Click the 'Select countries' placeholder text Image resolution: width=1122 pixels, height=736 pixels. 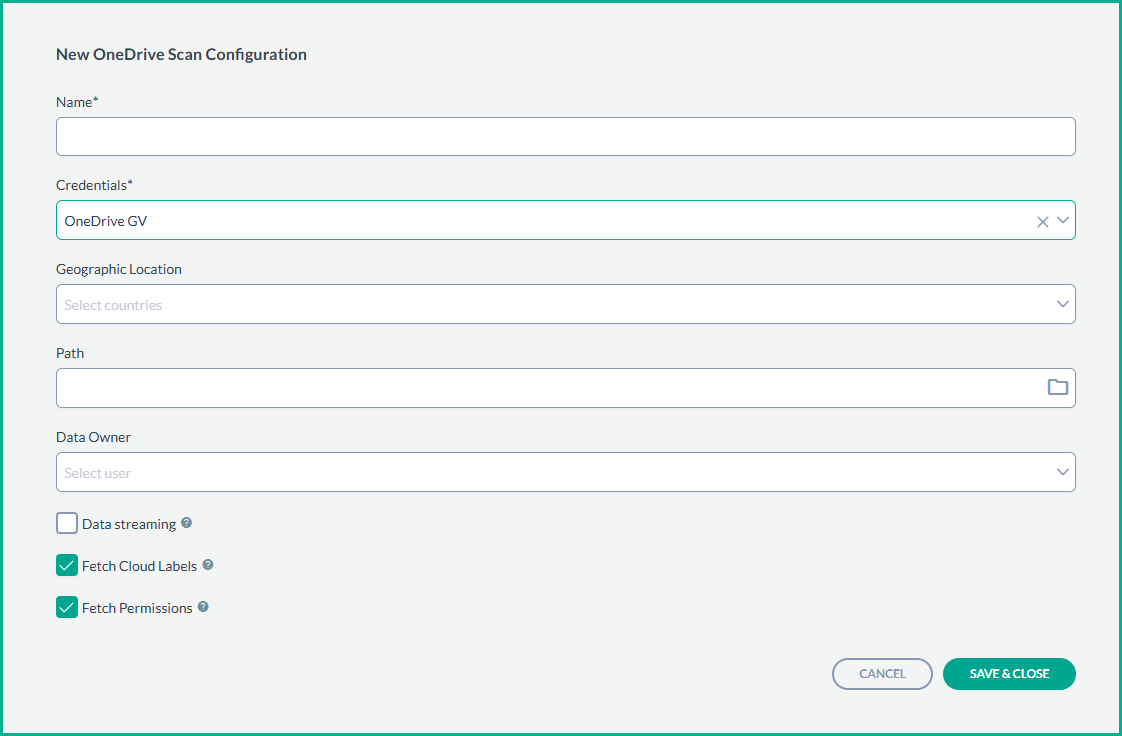(113, 305)
